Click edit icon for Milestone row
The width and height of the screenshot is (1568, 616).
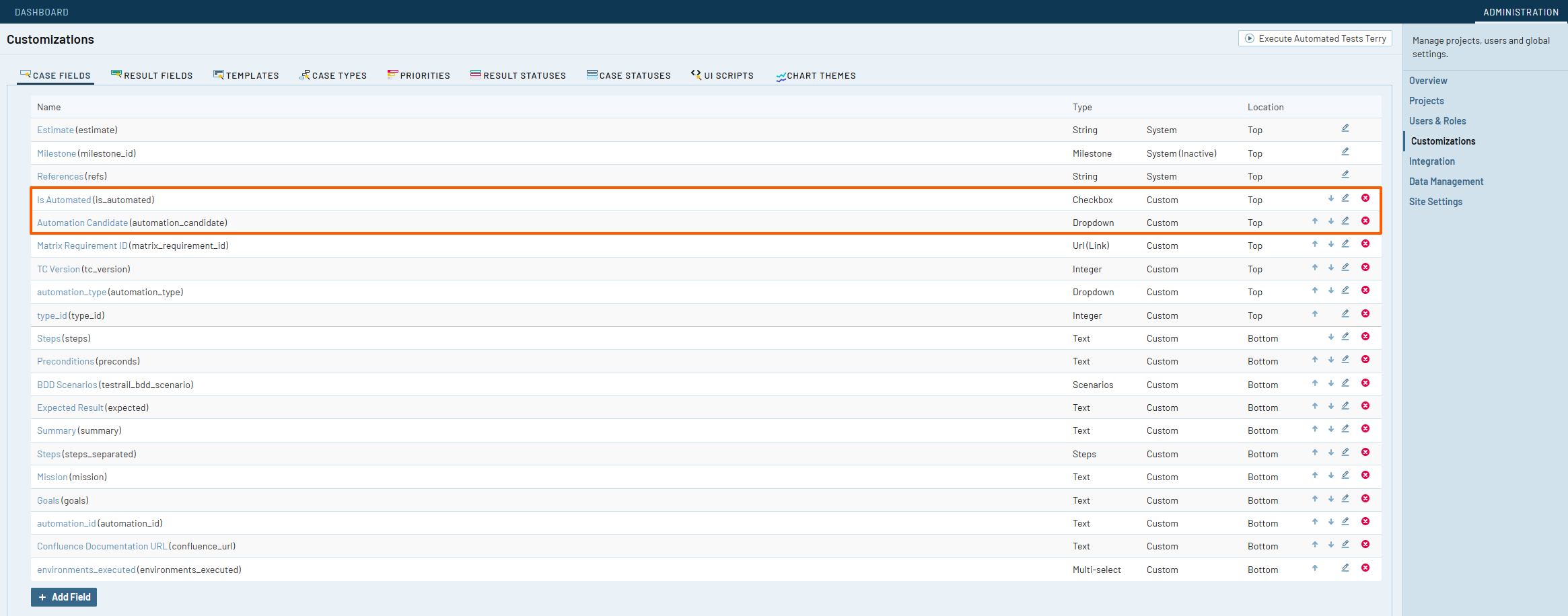click(x=1345, y=152)
